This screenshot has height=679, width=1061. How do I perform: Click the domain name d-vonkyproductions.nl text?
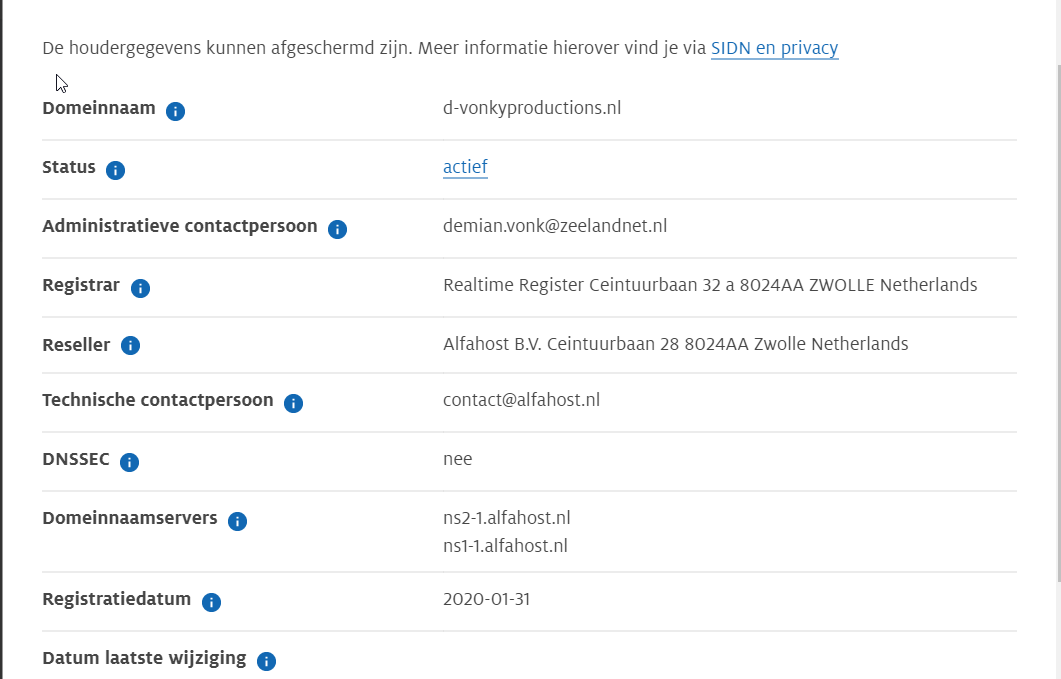coord(532,108)
